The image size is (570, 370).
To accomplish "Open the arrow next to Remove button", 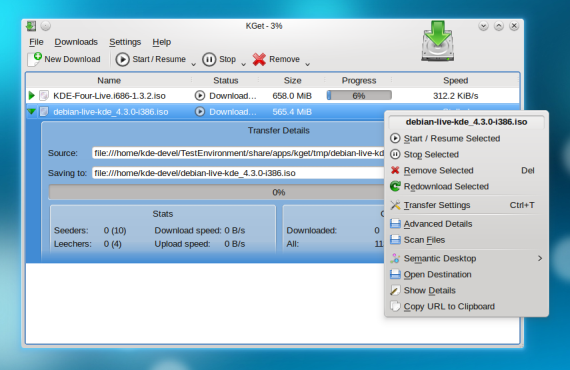I will [308, 64].
